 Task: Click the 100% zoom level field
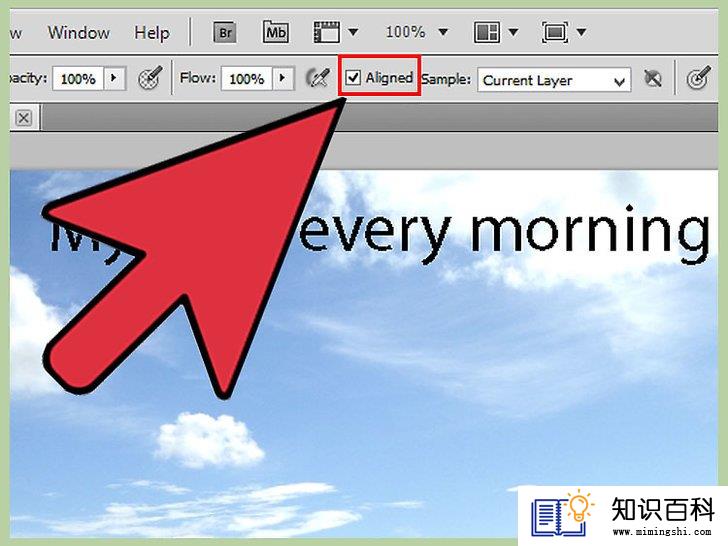(x=405, y=32)
